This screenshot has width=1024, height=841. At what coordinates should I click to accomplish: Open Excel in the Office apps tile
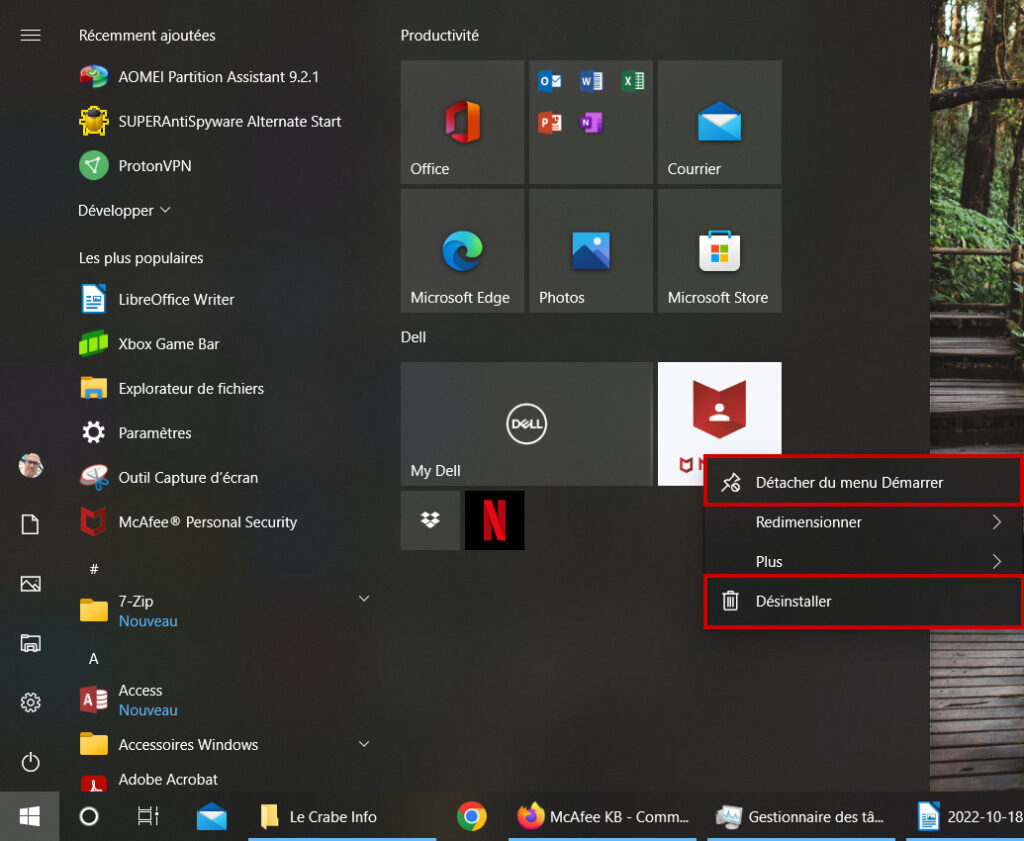pyautogui.click(x=633, y=81)
